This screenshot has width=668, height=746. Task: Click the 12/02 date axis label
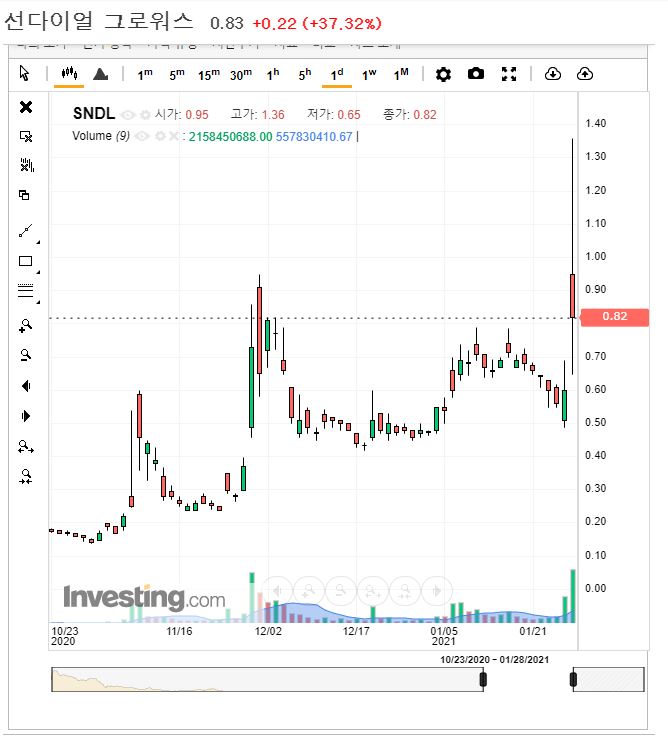[x=268, y=631]
